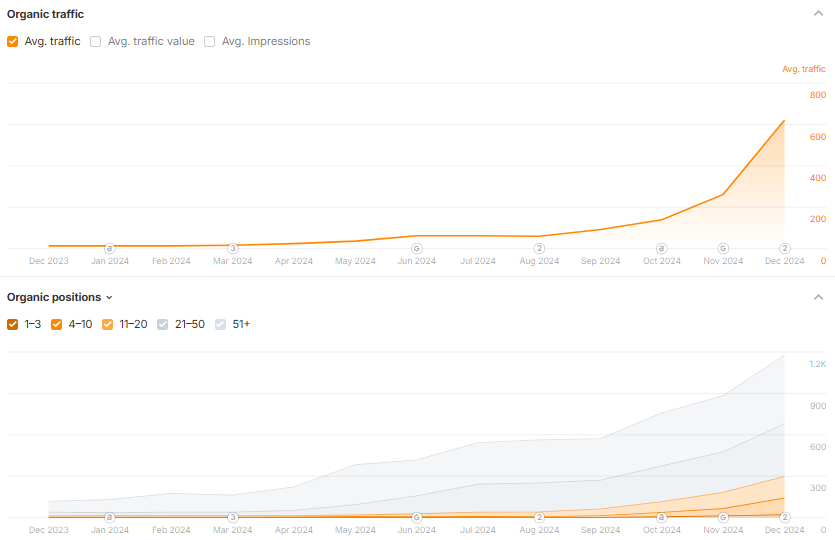835x540 pixels.
Task: Toggle the 1–3 positions checkbox
Action: click(13, 324)
